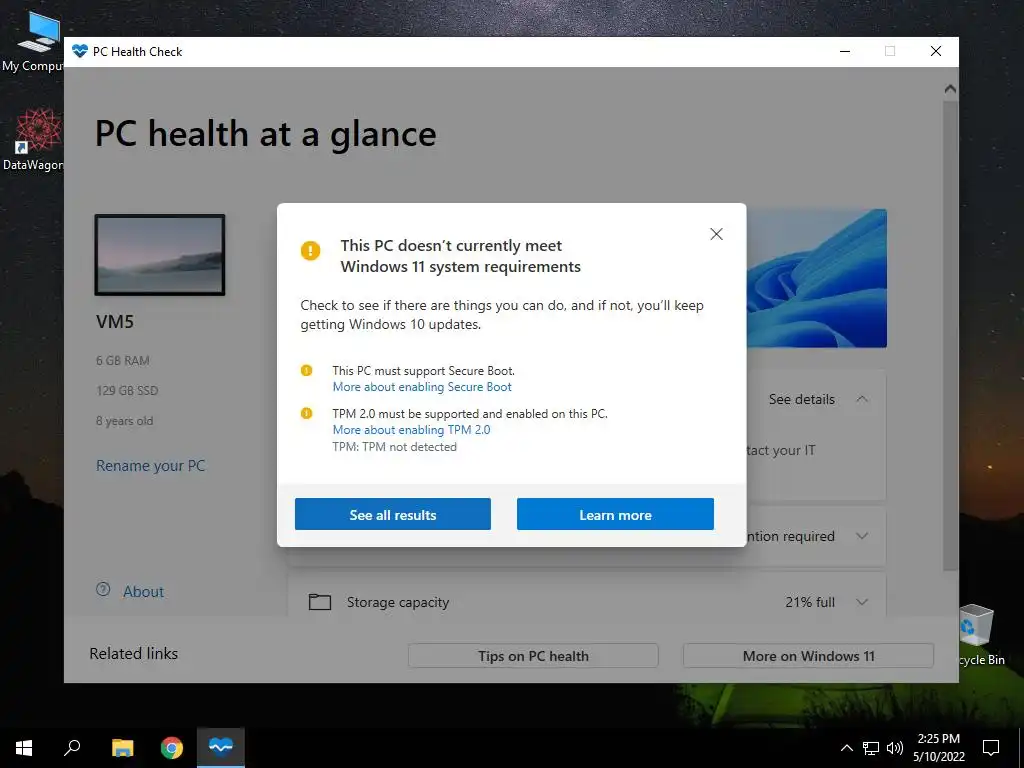Open the About link
Viewport: 1024px width, 768px height.
tap(144, 592)
